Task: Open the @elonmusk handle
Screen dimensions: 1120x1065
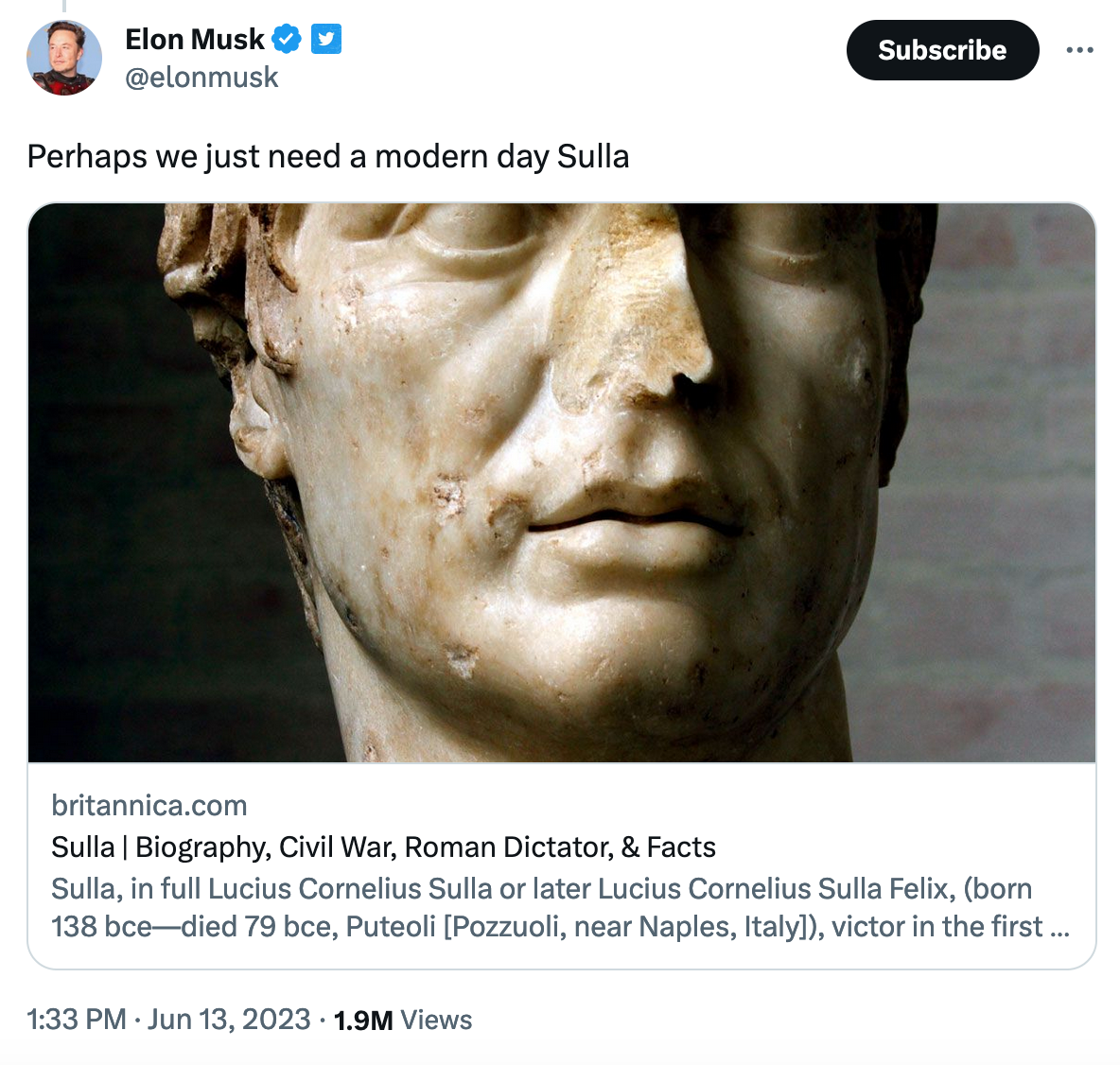Action: 201,77
